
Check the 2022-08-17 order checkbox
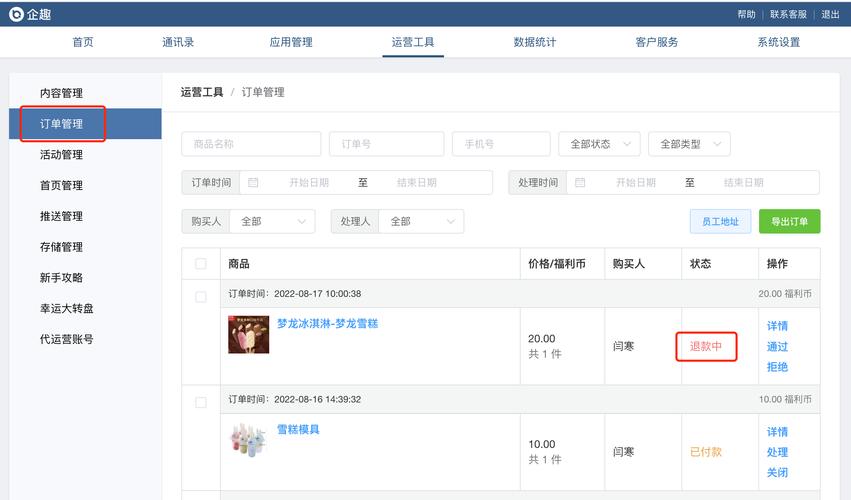(201, 297)
